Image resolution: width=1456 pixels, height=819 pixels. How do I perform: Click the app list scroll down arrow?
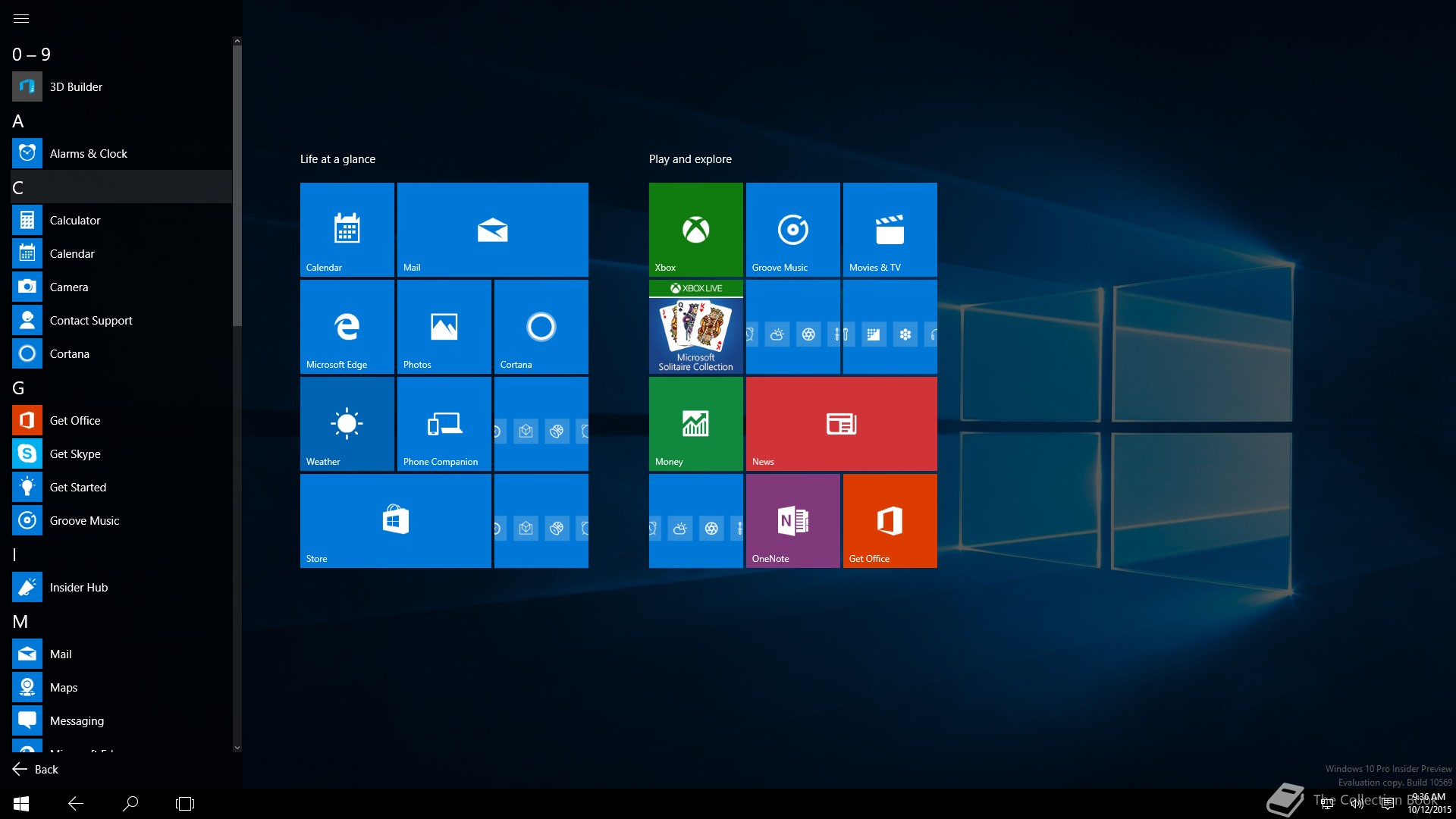click(x=237, y=748)
